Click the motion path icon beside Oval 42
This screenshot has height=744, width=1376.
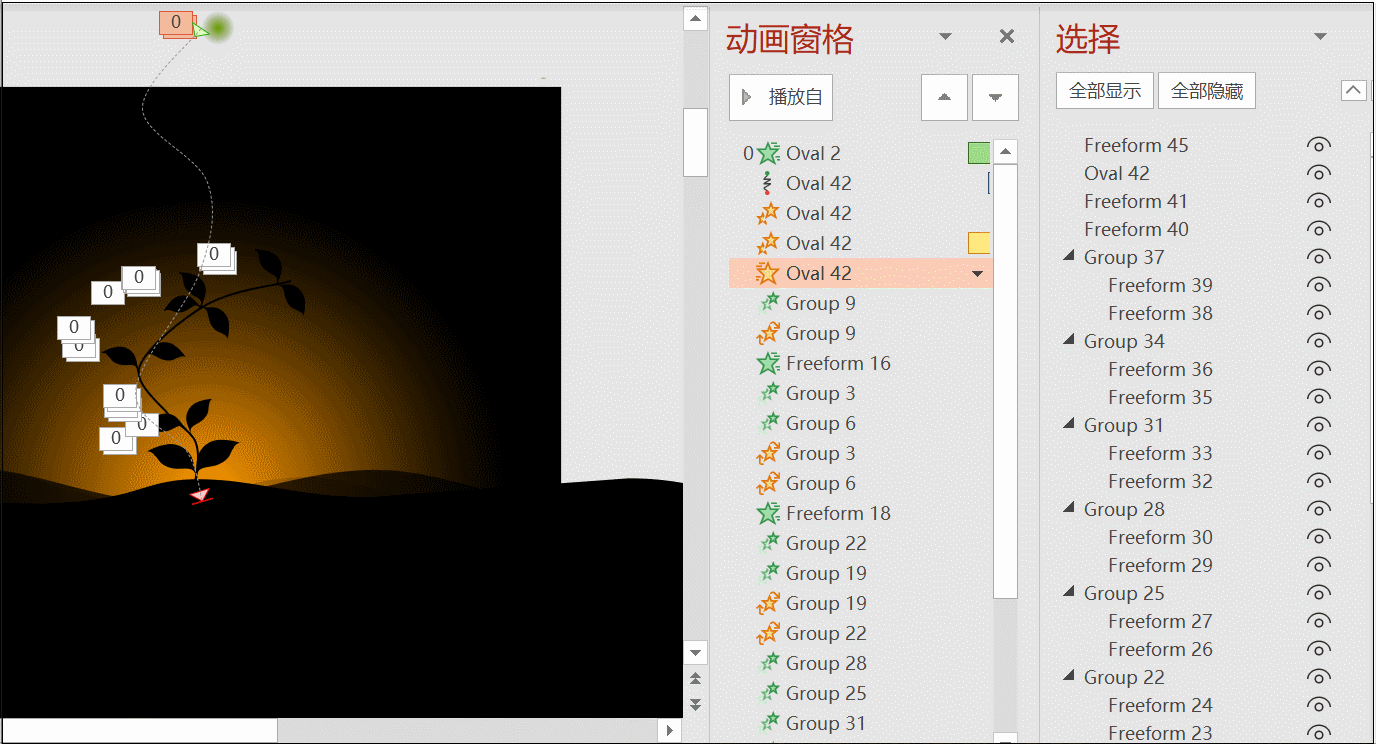(767, 183)
